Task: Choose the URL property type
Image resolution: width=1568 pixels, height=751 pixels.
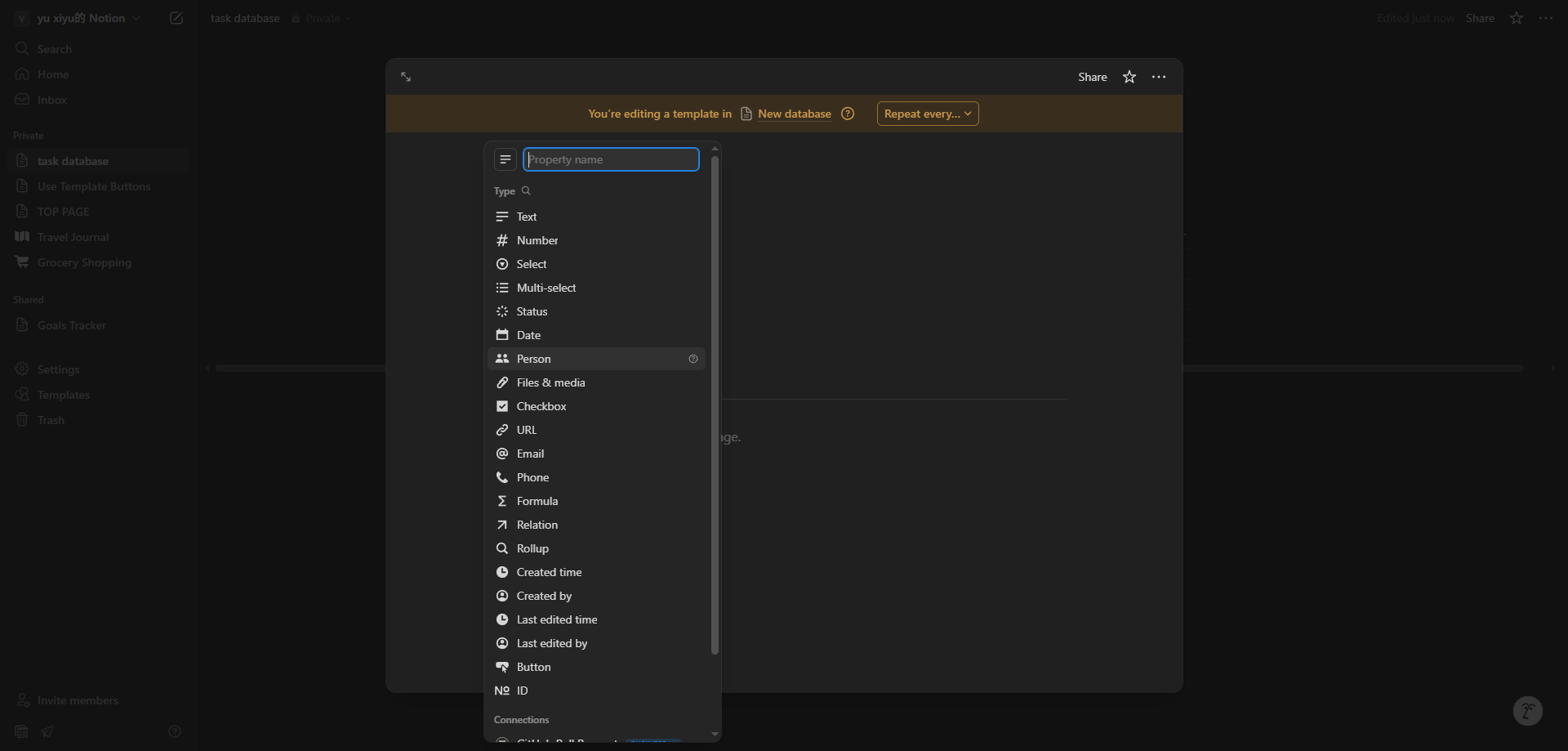Action: tap(596, 430)
